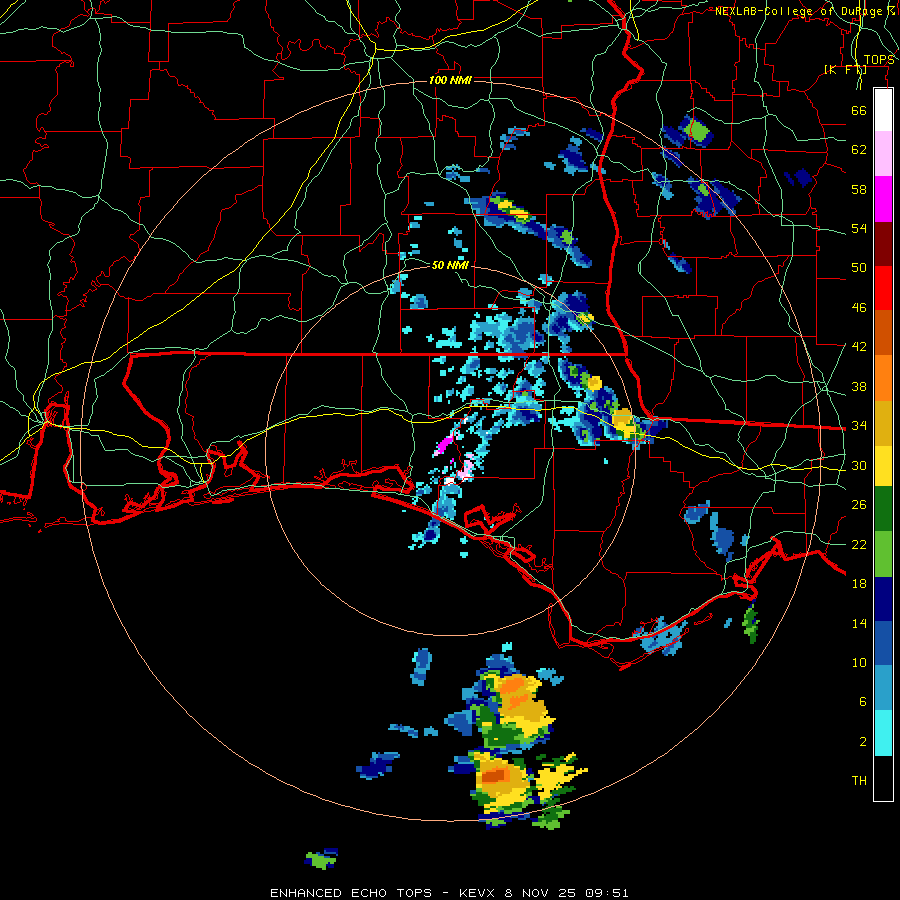Click the "50 NMI" range ring label
The width and height of the screenshot is (900, 900).
[450, 265]
